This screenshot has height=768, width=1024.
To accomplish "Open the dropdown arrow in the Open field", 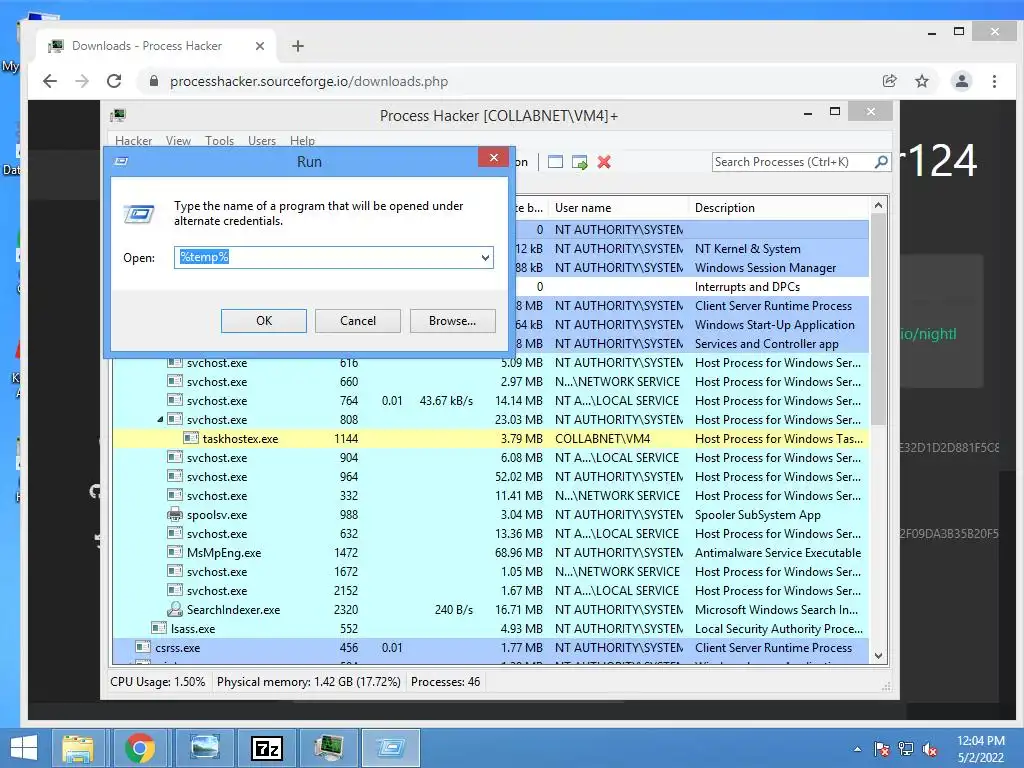I will (x=485, y=257).
